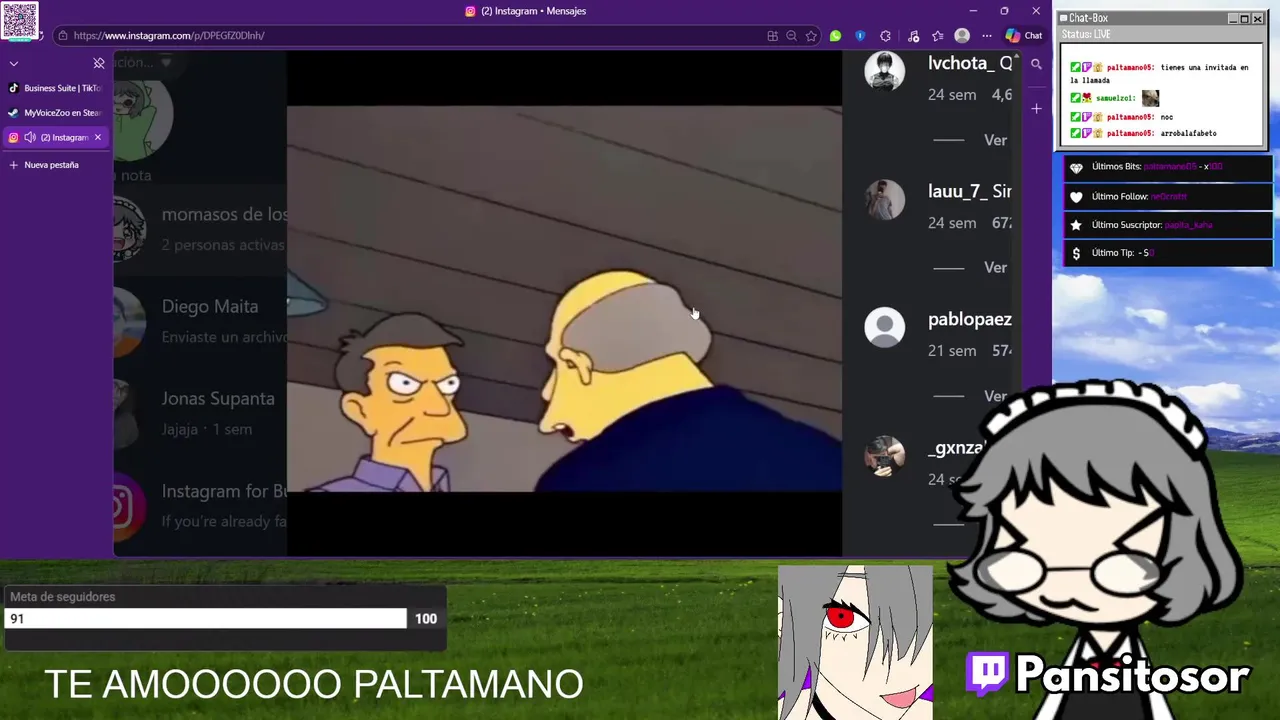
Task: Click the Último Follow heart icon
Action: (1076, 197)
